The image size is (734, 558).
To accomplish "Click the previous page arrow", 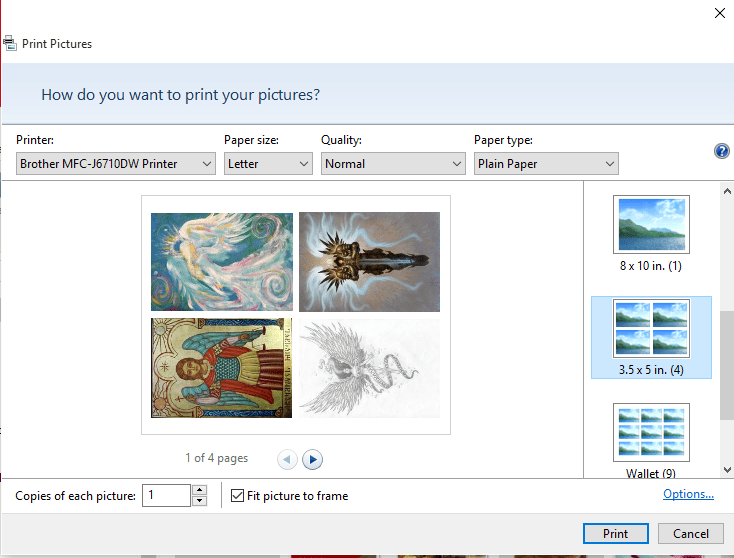I will click(287, 459).
